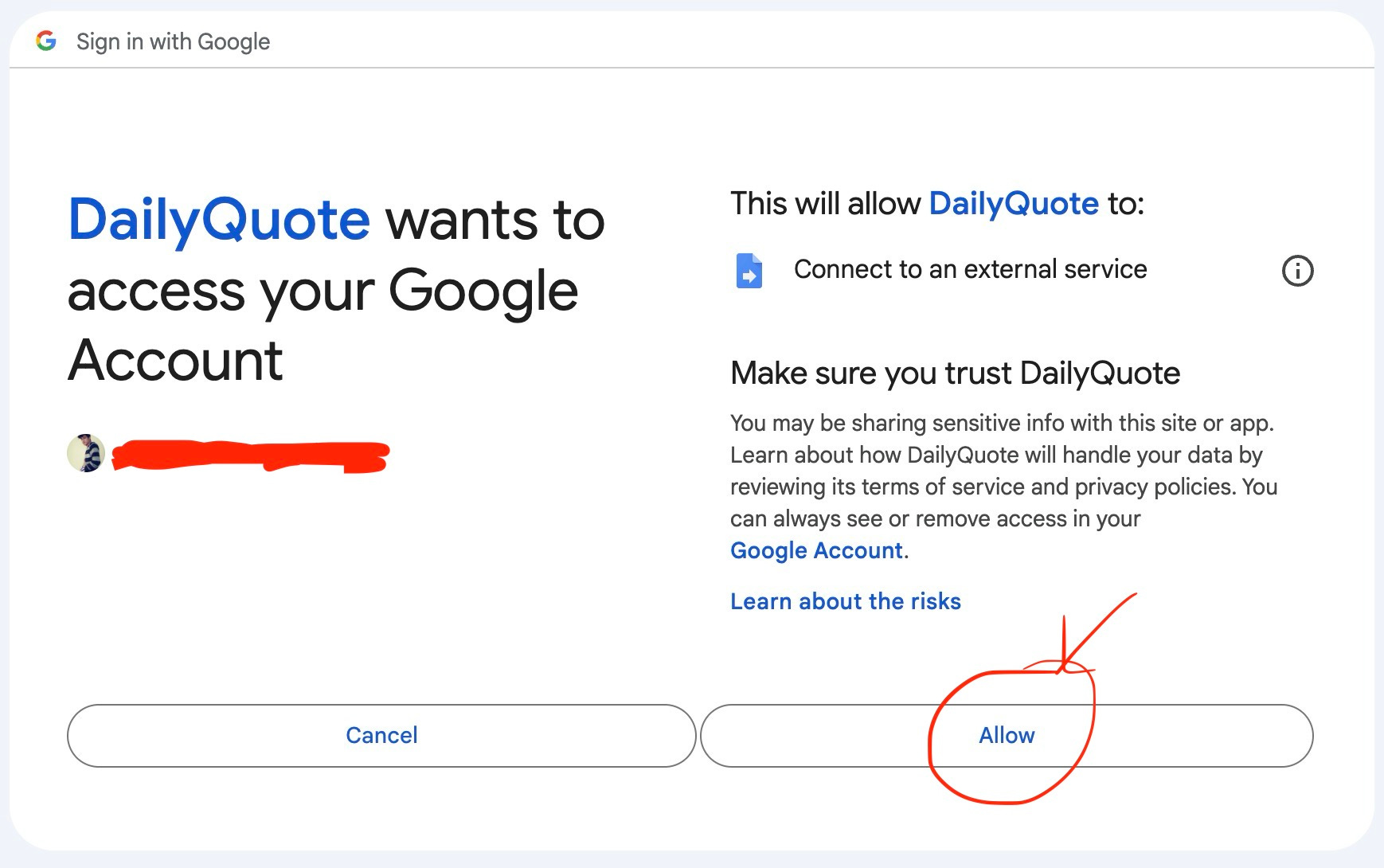Click the Cancel button

pyautogui.click(x=381, y=735)
